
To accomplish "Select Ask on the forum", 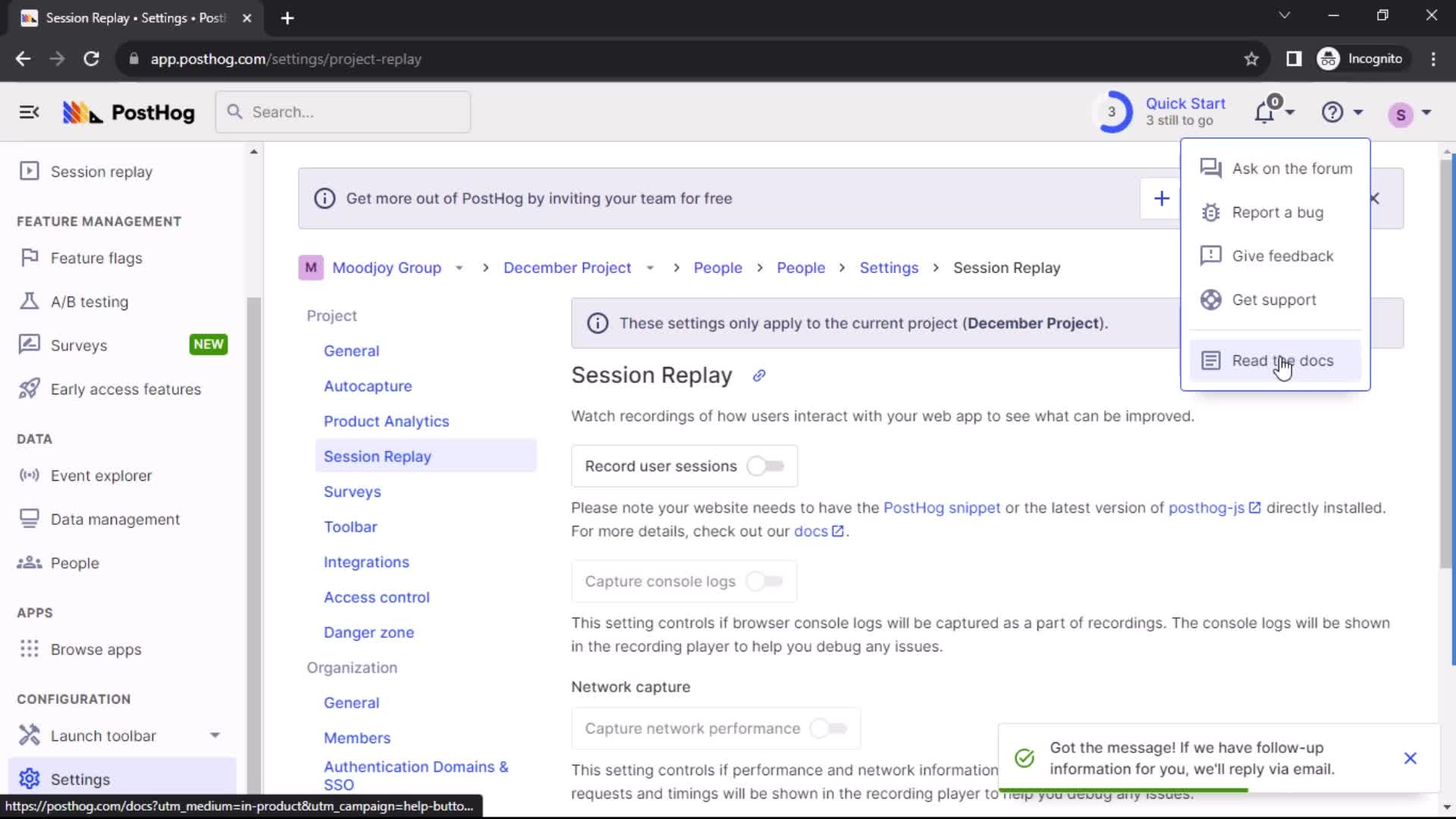I will tap(1276, 168).
